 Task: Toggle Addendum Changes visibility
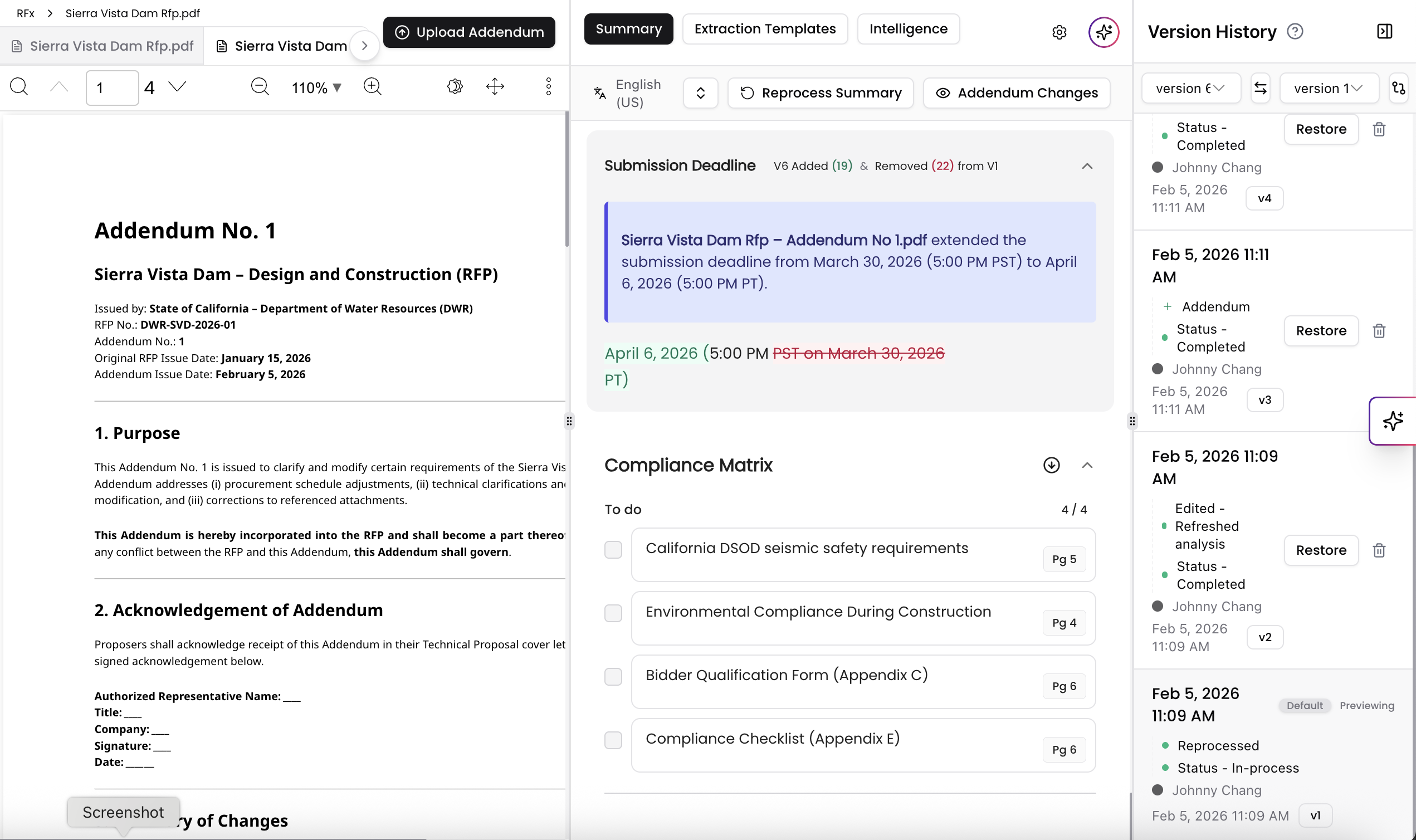tap(1017, 93)
